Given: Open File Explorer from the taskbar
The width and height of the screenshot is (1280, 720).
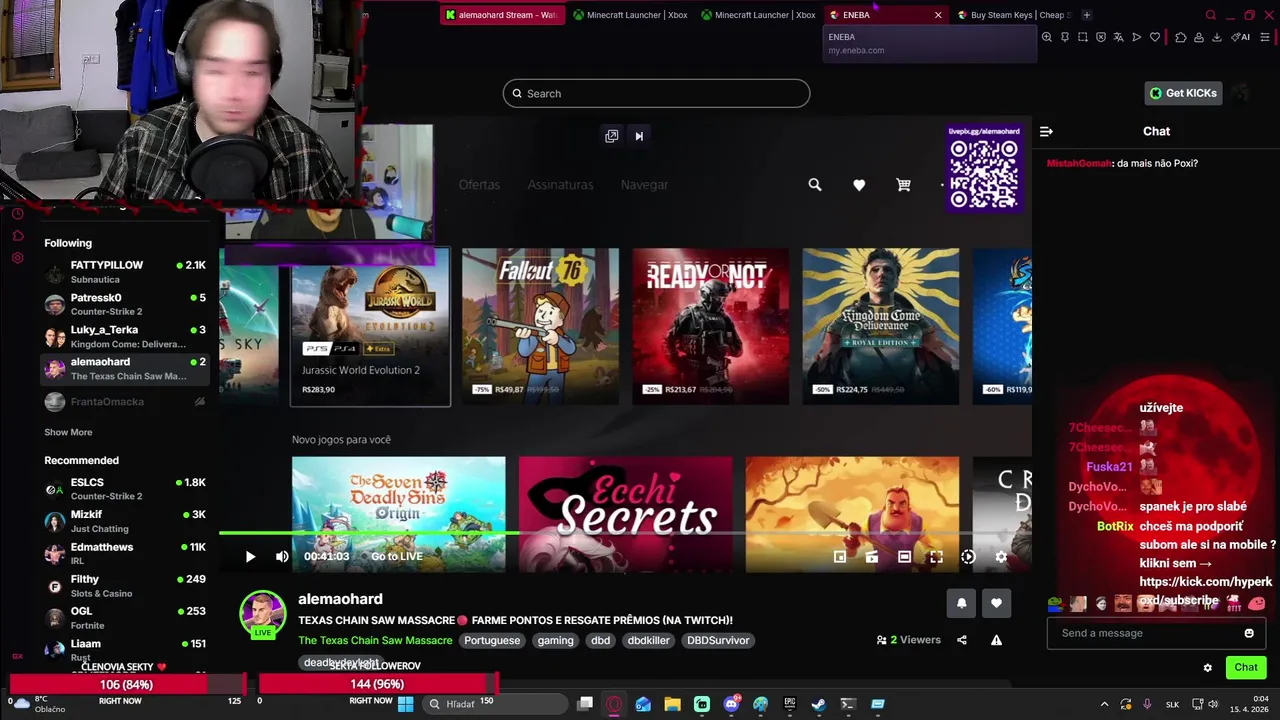Looking at the screenshot, I should (x=672, y=704).
